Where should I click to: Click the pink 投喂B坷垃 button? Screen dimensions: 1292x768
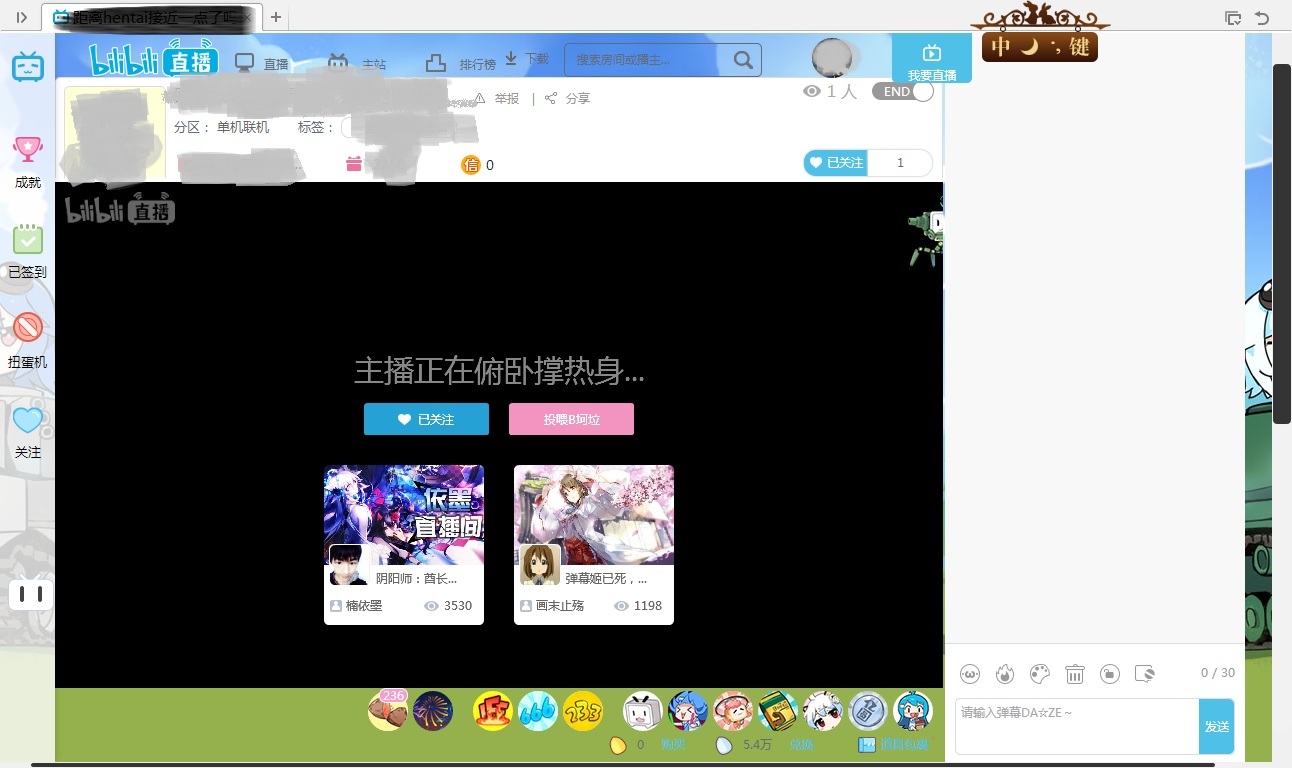[571, 420]
